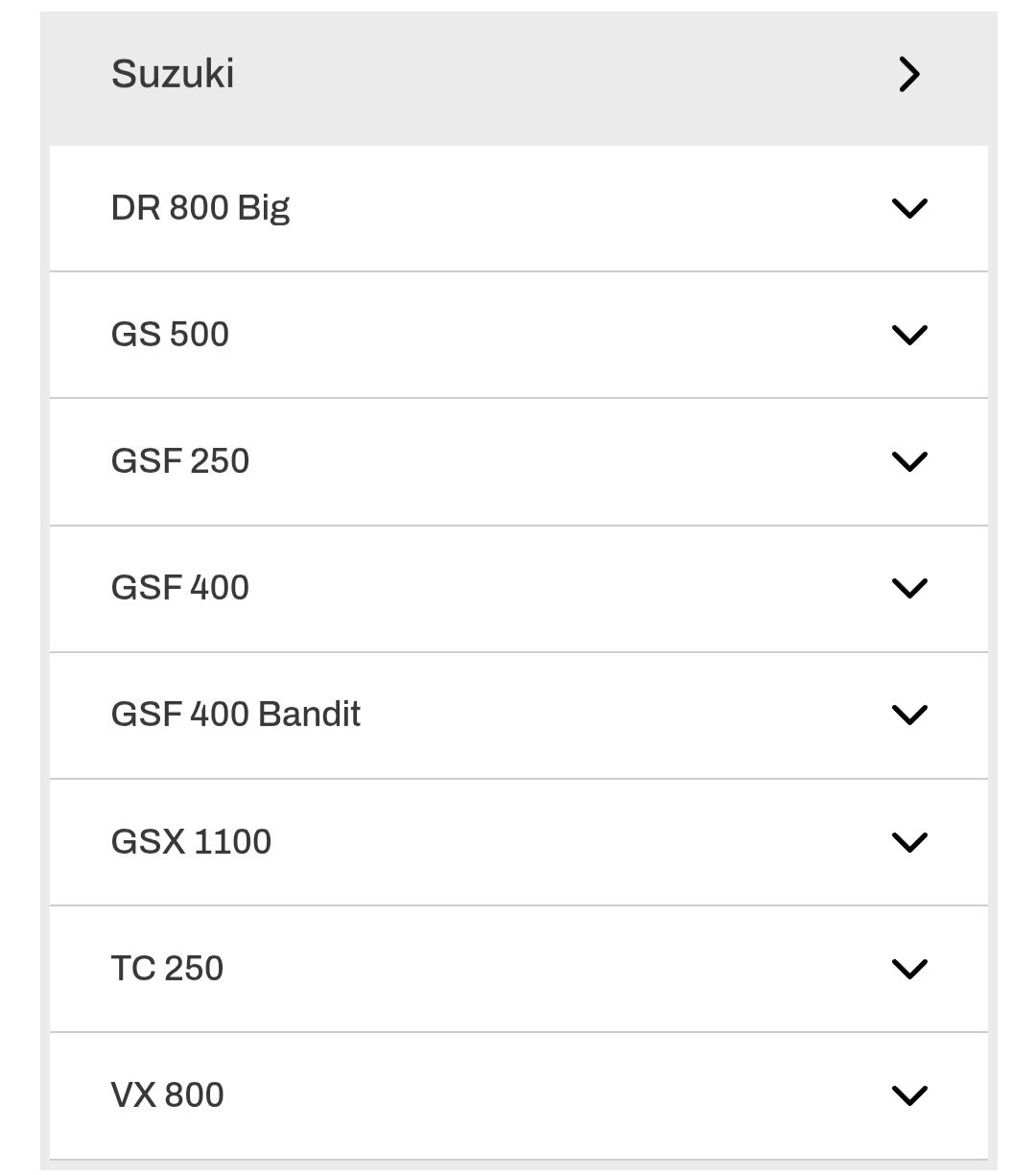Expand the GS 500 chevron arrow

coord(908,335)
